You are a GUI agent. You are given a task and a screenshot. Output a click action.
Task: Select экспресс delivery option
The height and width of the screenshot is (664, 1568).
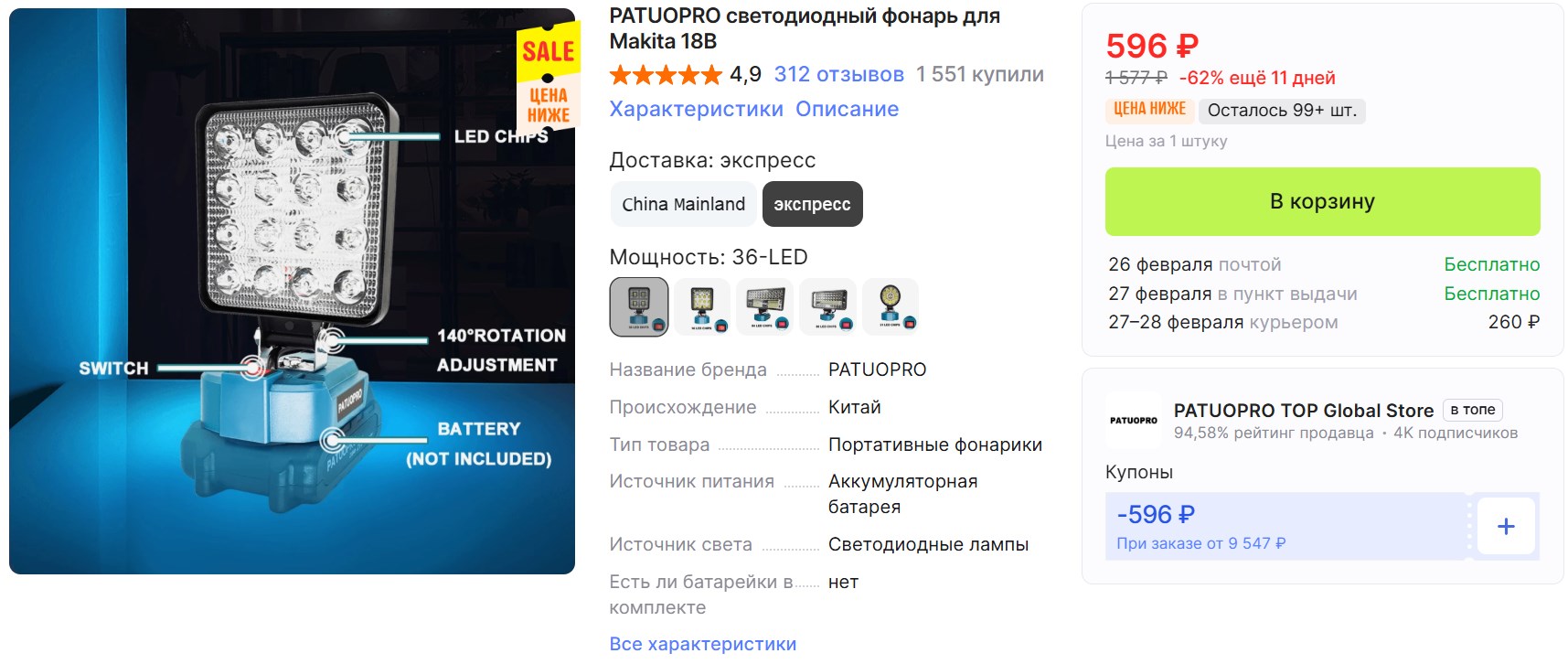812,204
